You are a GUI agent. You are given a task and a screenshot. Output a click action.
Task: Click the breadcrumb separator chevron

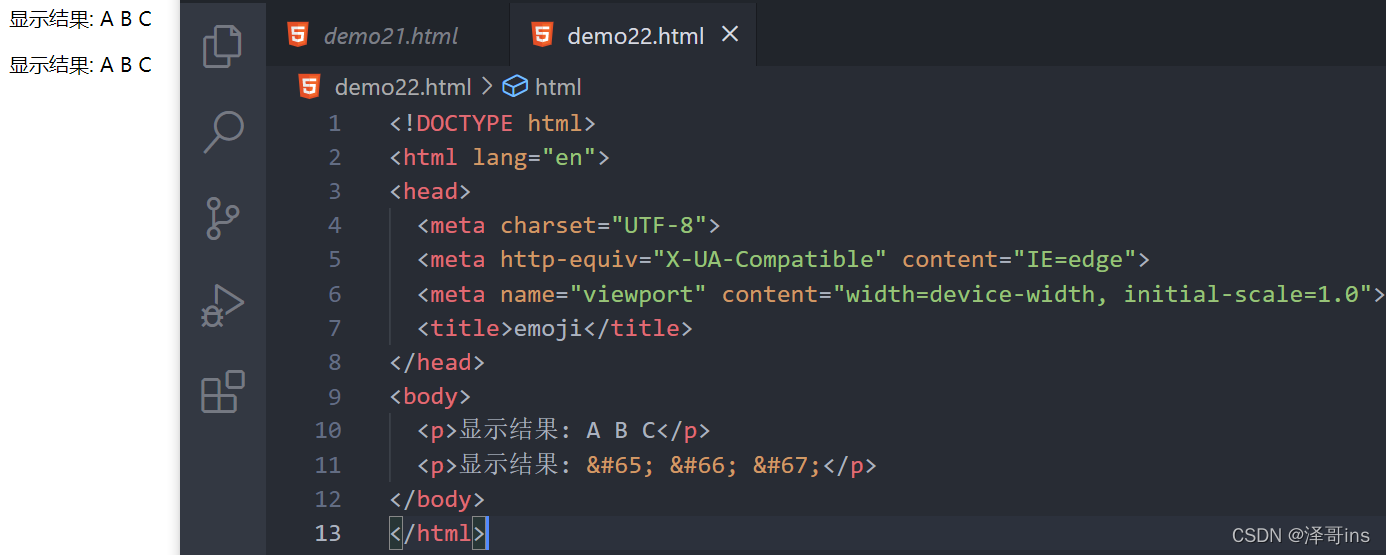[487, 87]
